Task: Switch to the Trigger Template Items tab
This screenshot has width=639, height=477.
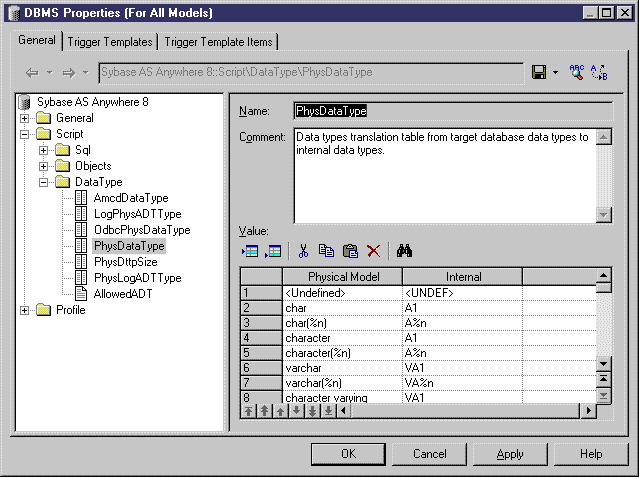Action: click(218, 42)
